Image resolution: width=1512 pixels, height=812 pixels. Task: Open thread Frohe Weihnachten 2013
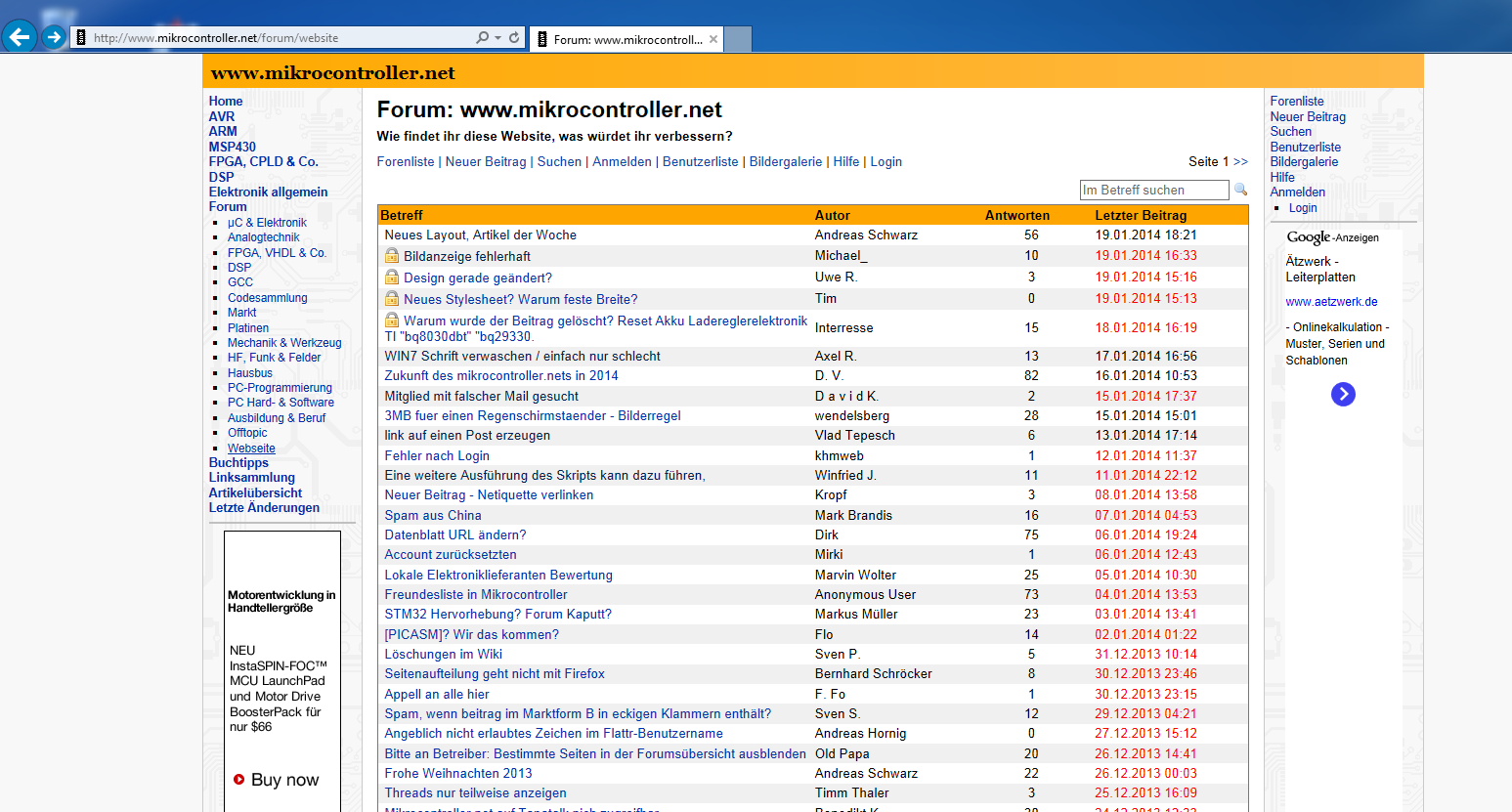pos(458,773)
